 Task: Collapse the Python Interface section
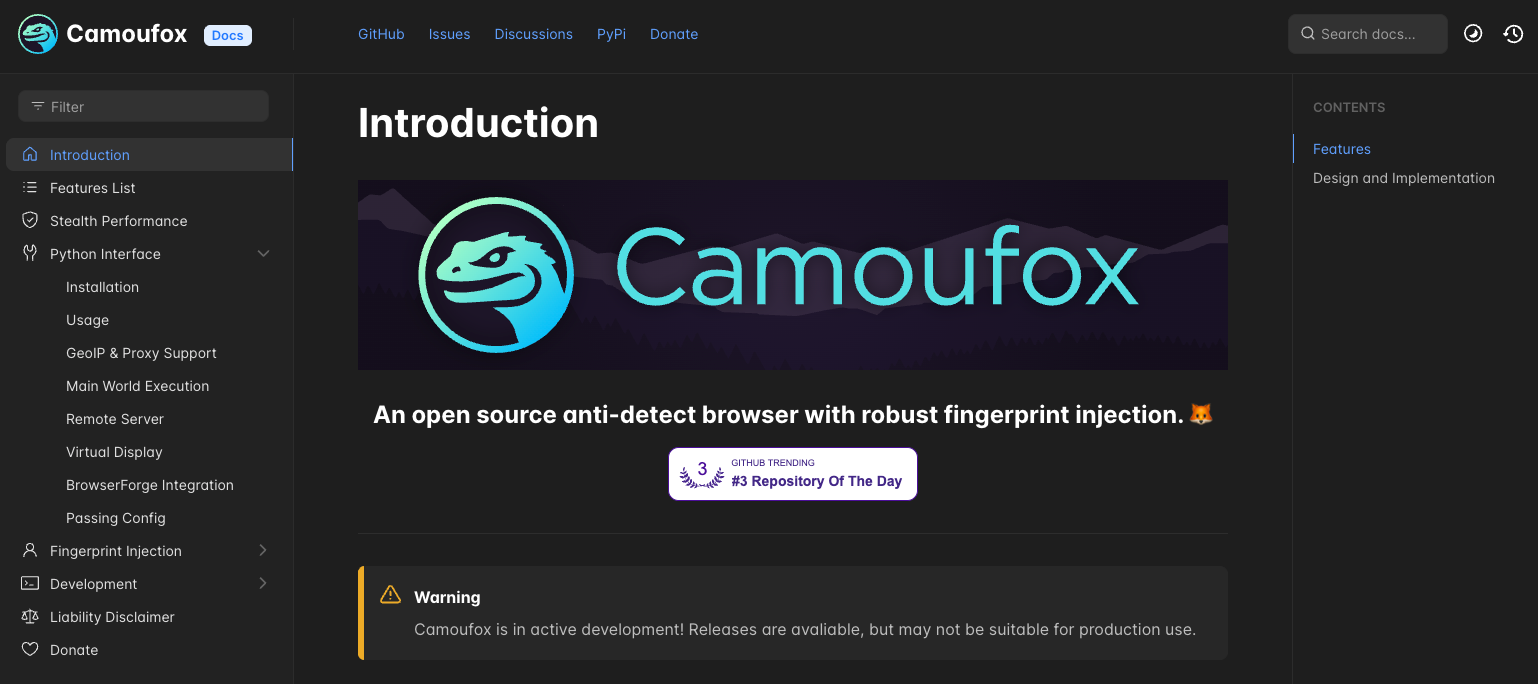pyautogui.click(x=263, y=253)
